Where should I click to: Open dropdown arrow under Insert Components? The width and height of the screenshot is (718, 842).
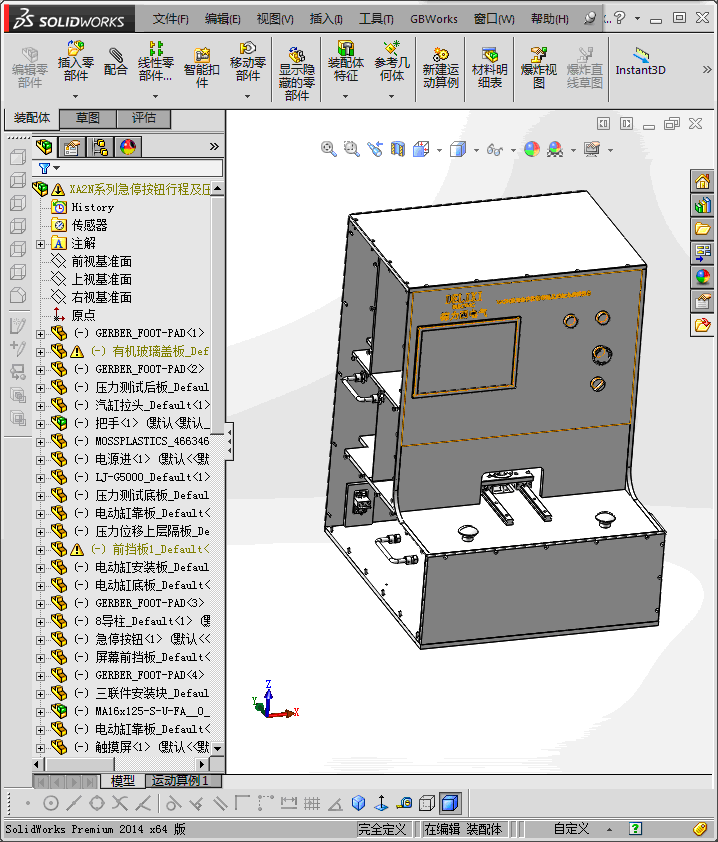(x=75, y=96)
